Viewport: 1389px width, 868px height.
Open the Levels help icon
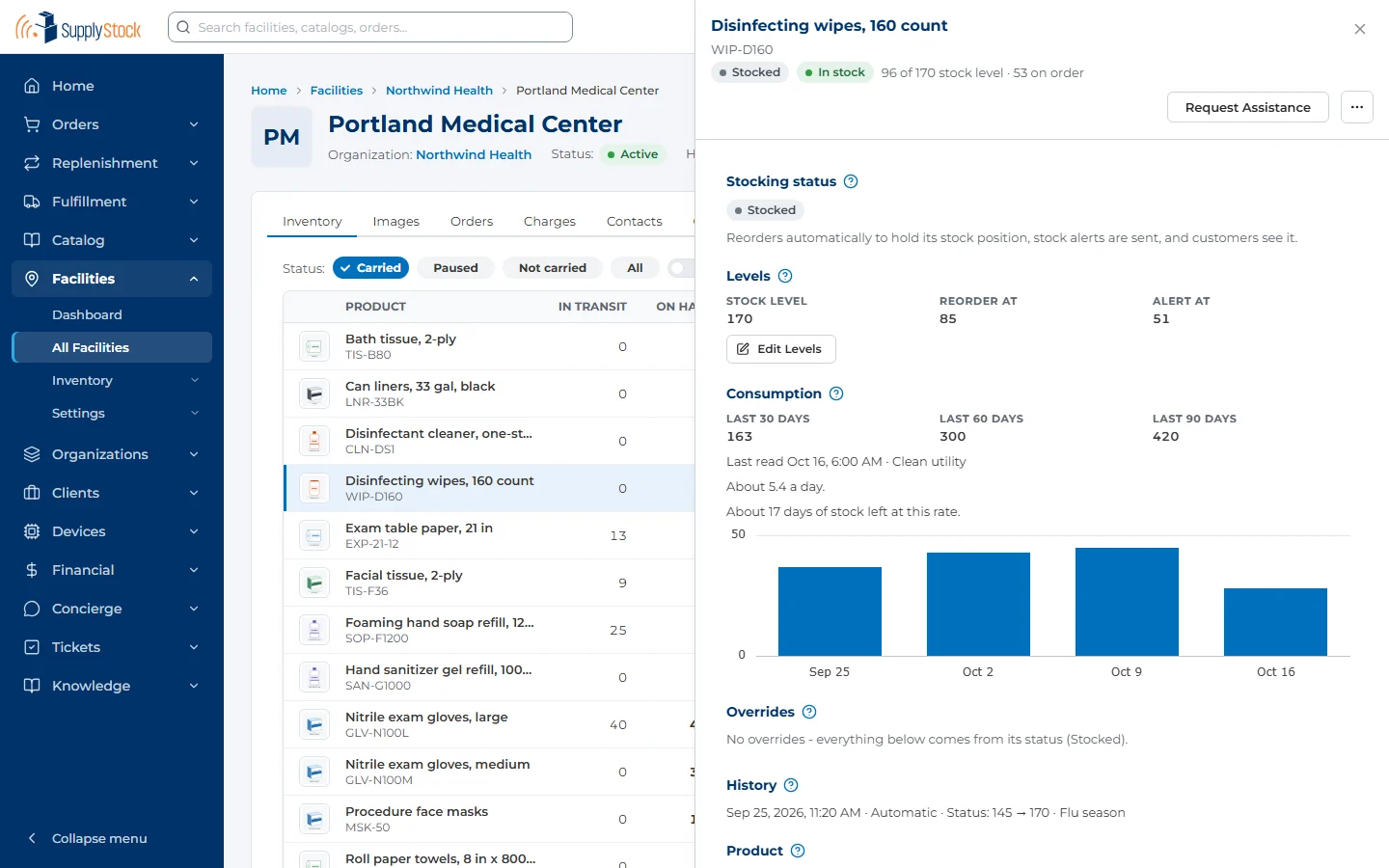click(785, 276)
